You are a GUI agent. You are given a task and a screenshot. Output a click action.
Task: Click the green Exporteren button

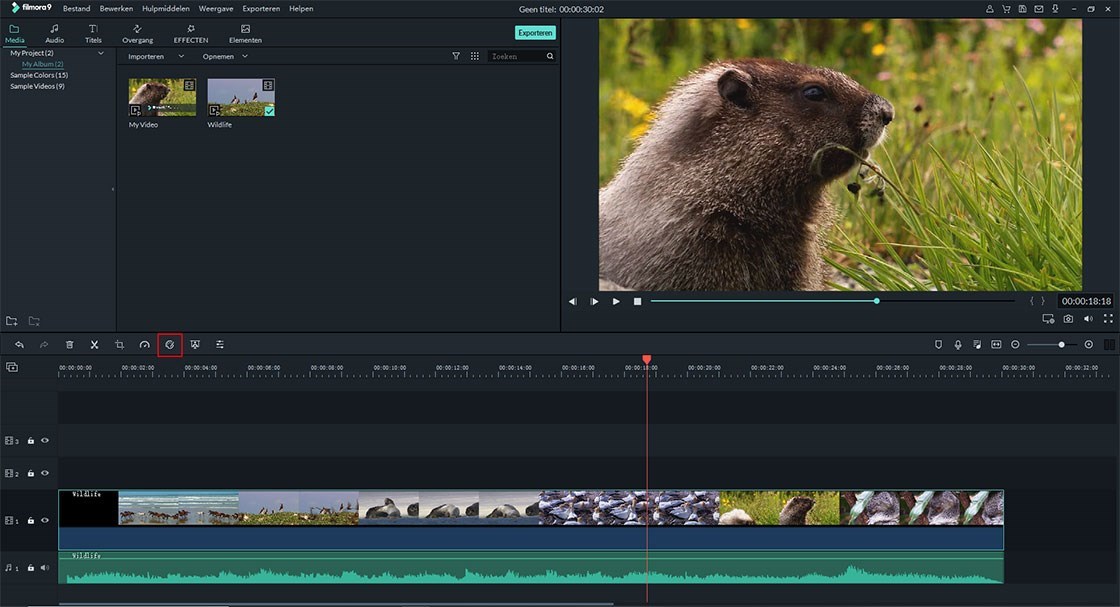pos(535,33)
